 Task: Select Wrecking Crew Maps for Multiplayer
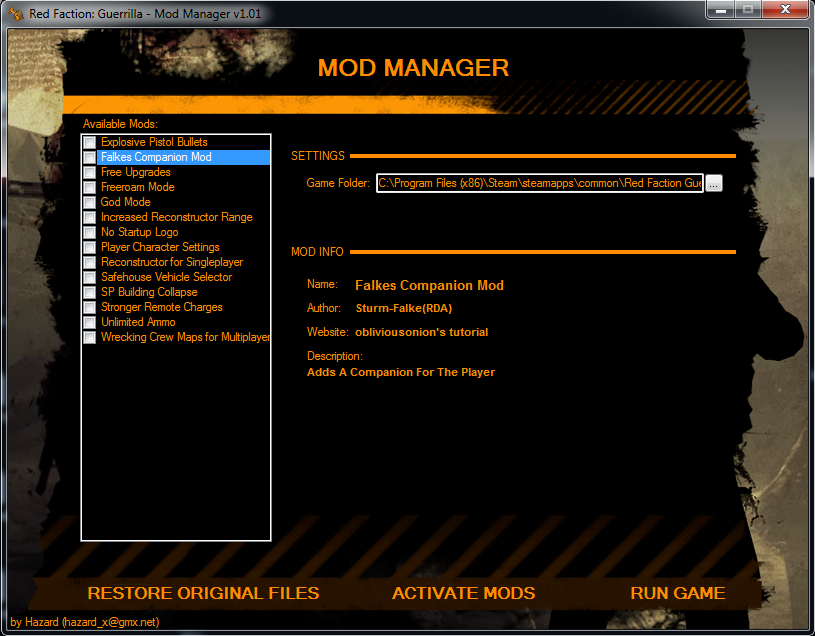[x=185, y=338]
